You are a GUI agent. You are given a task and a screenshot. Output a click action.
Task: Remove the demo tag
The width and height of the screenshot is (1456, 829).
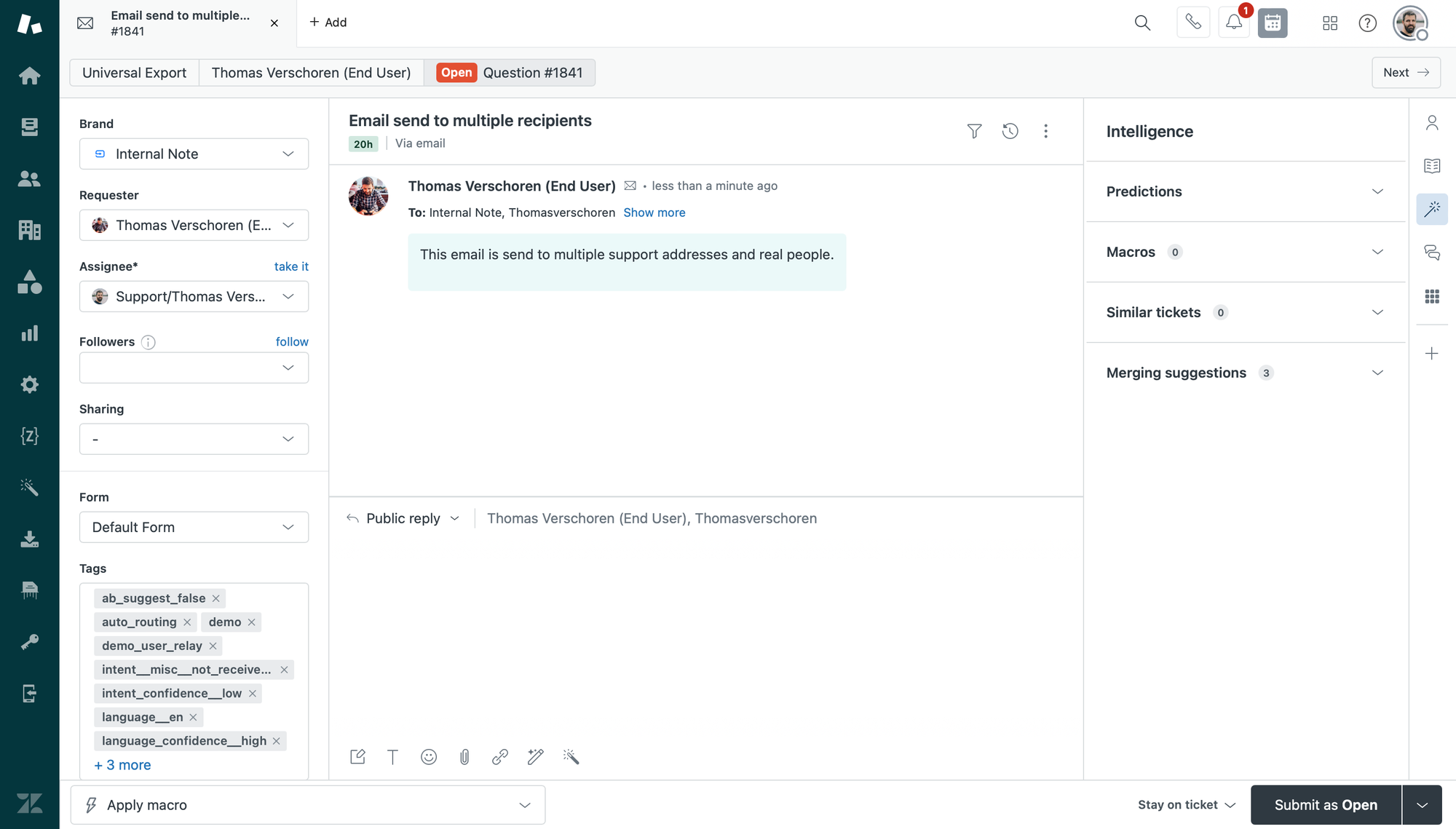point(251,622)
